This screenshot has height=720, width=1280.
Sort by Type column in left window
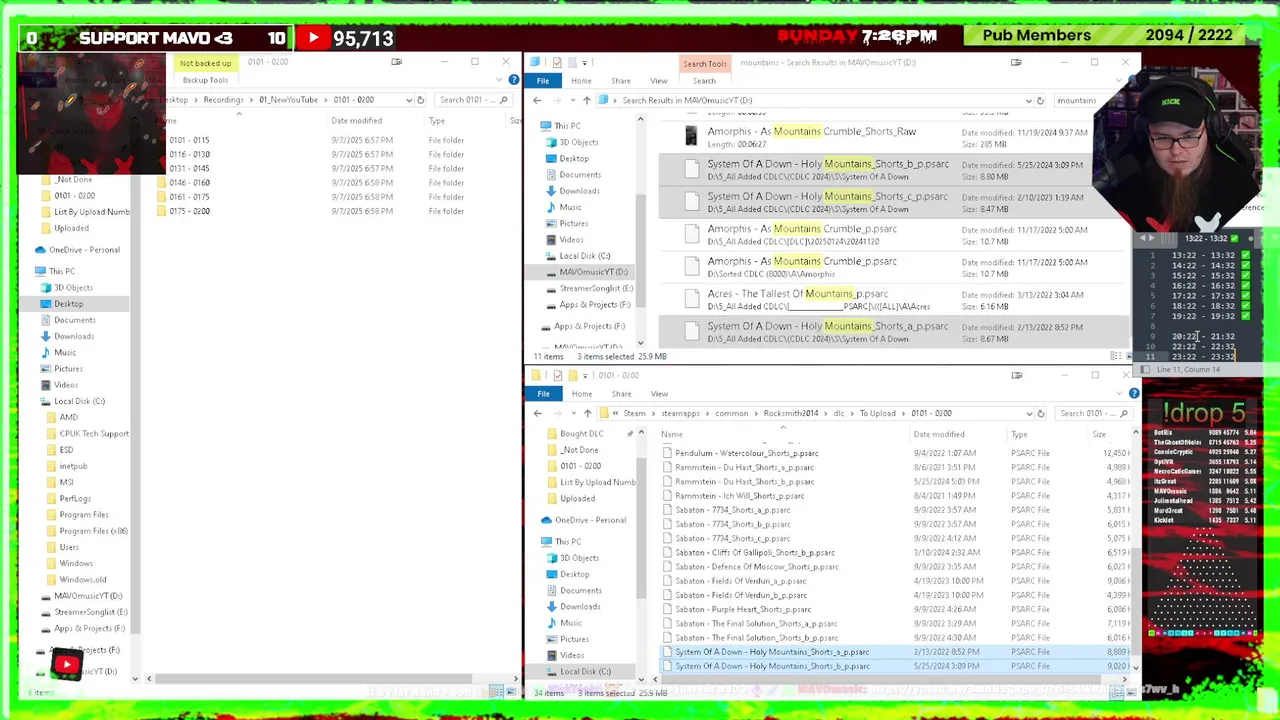pyautogui.click(x=437, y=121)
